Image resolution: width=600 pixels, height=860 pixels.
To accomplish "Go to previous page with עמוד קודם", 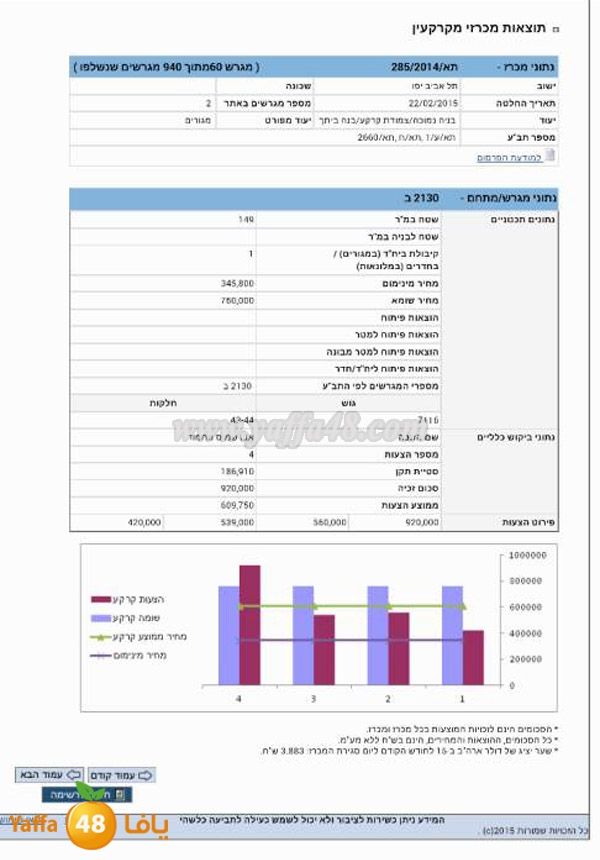I will click(x=119, y=775).
